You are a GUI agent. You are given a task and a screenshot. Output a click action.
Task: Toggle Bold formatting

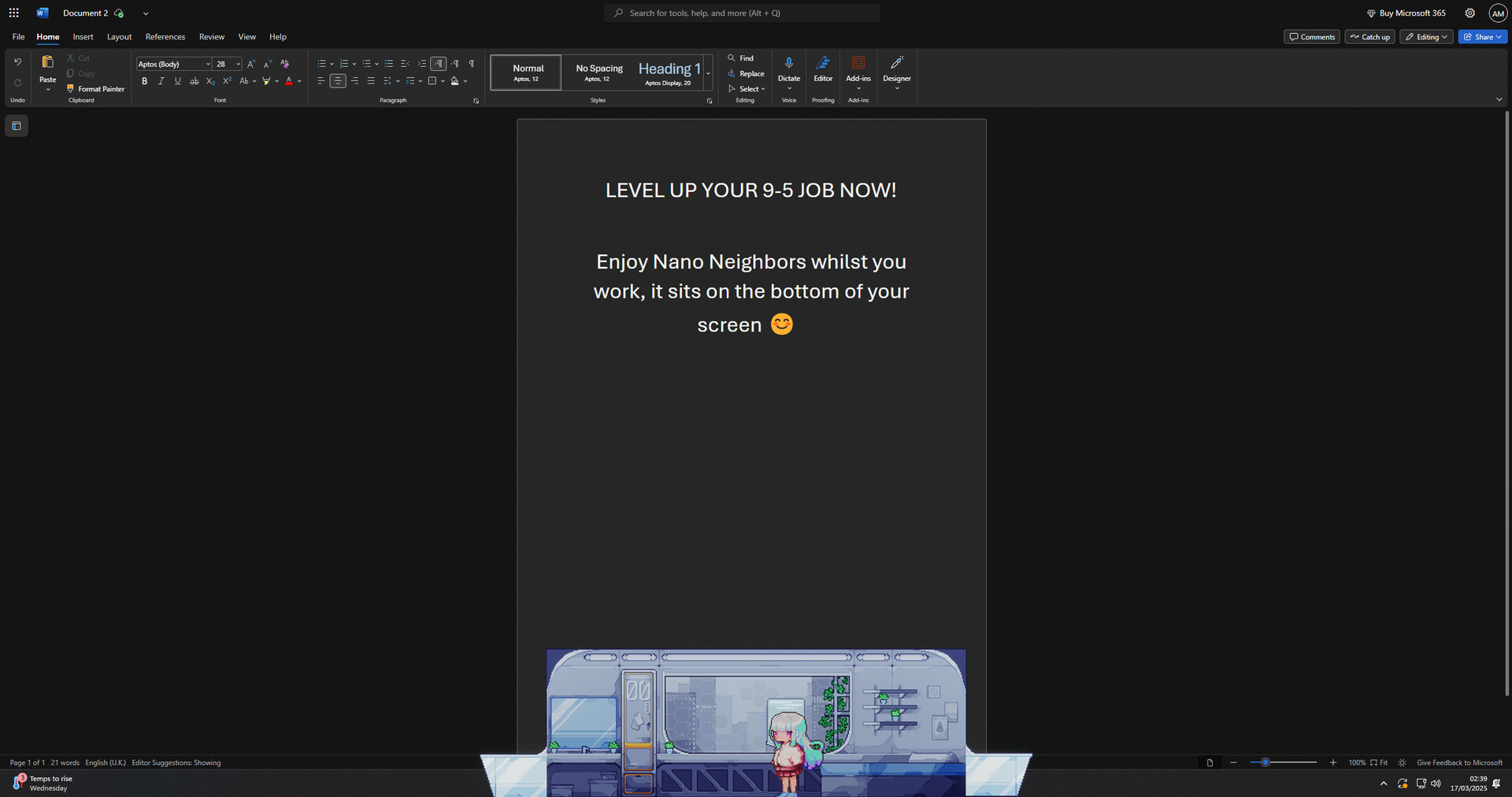(144, 81)
